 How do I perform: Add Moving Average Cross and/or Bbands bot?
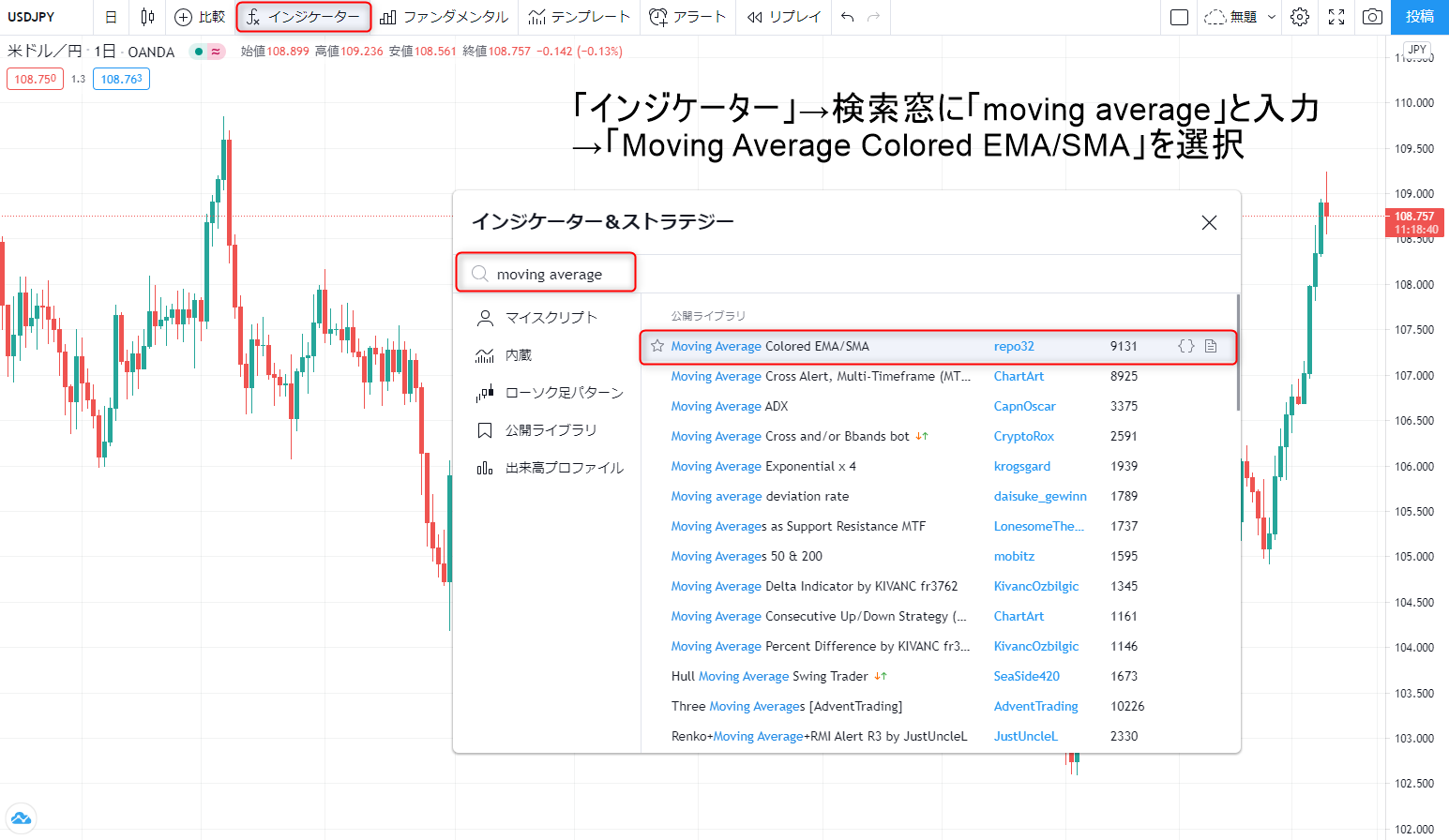coord(791,436)
